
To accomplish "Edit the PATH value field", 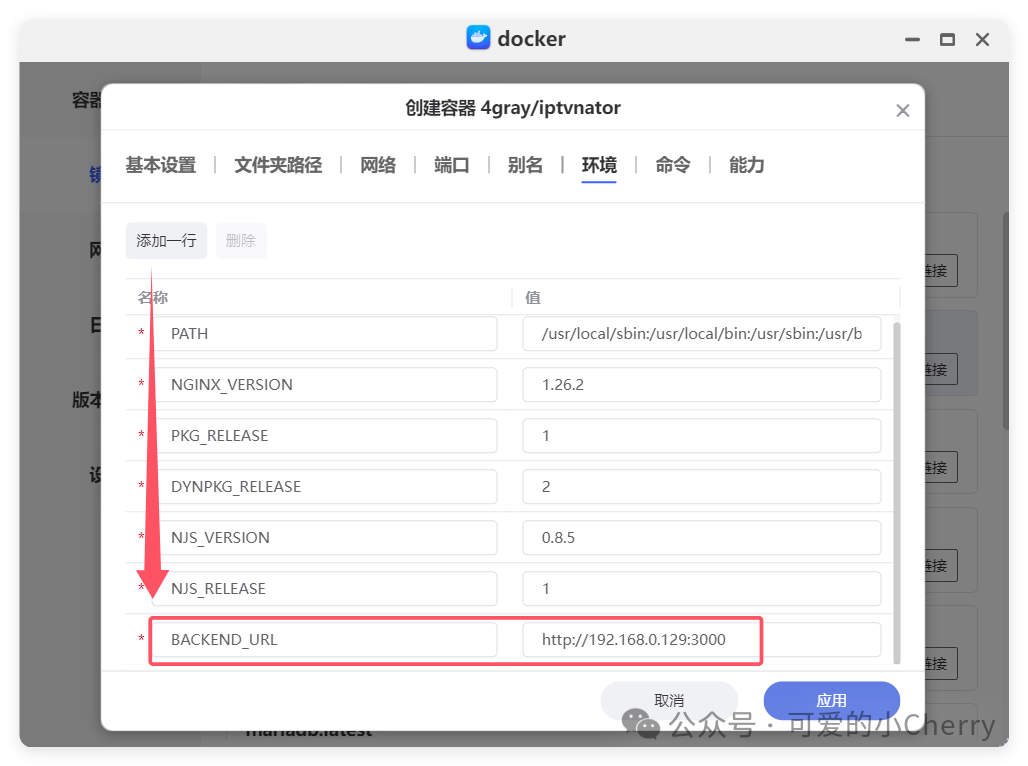I will tap(702, 334).
